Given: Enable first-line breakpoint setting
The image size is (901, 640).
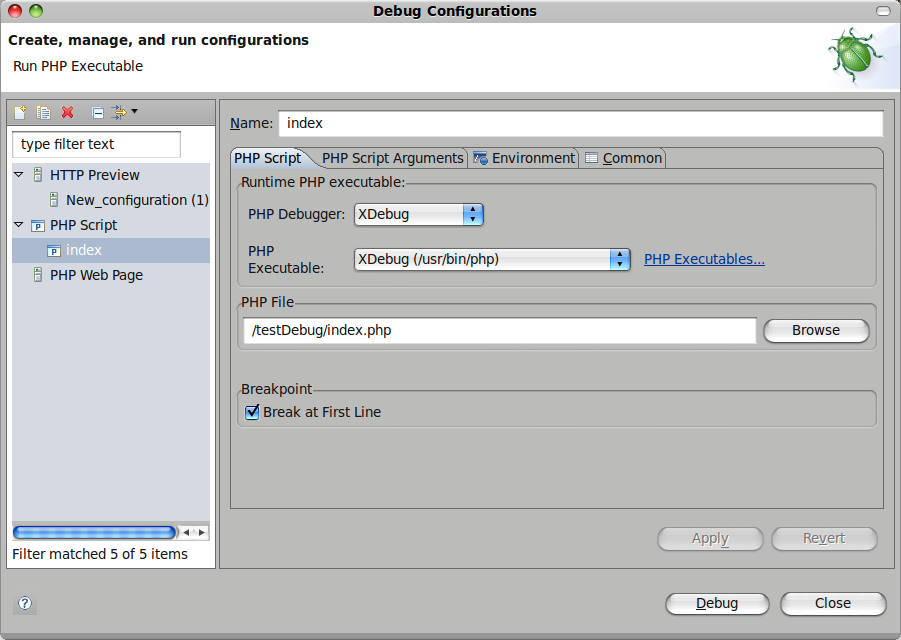Looking at the screenshot, I should tap(252, 411).
